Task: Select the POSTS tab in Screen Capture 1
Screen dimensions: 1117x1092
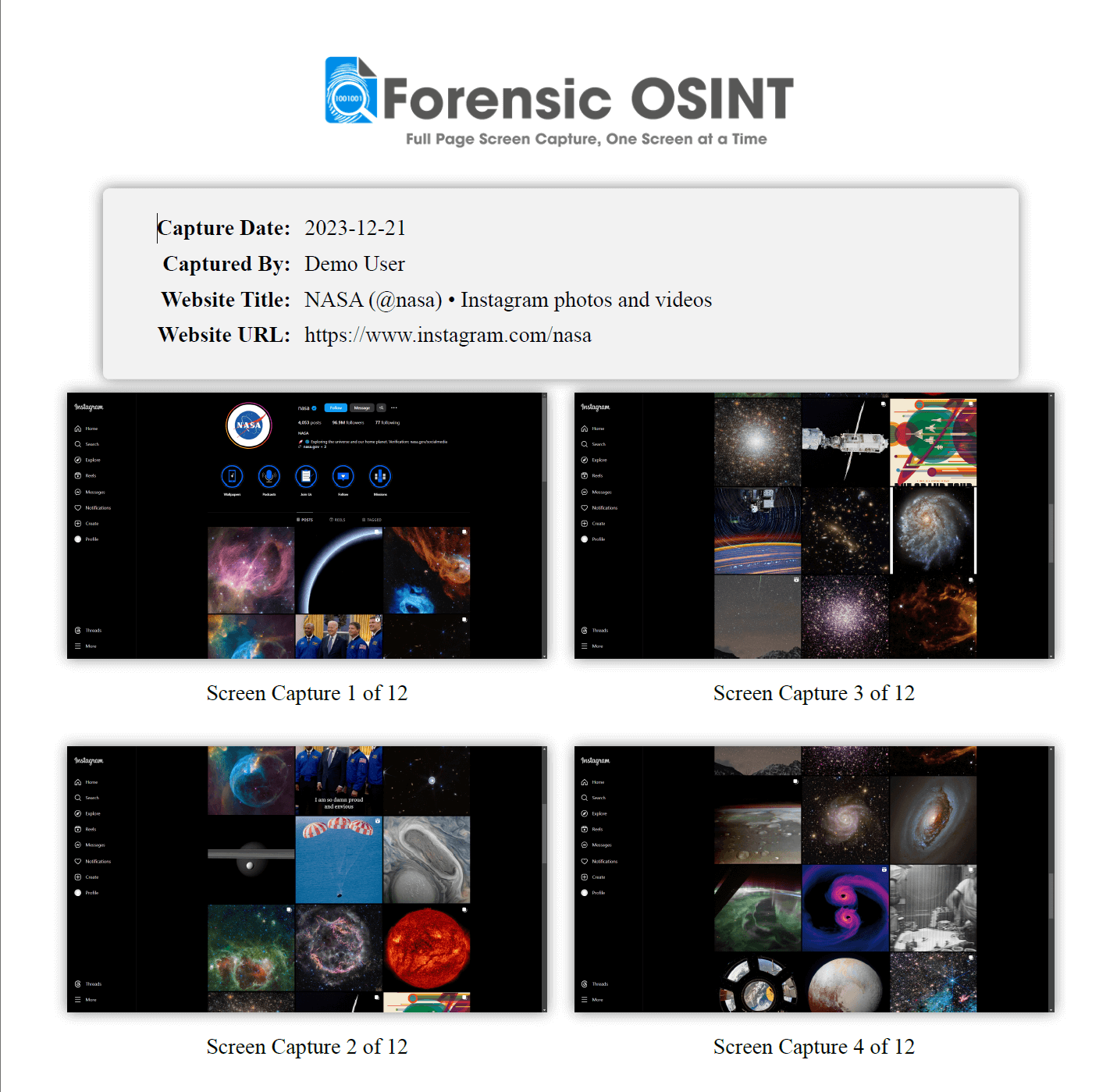Action: point(305,520)
